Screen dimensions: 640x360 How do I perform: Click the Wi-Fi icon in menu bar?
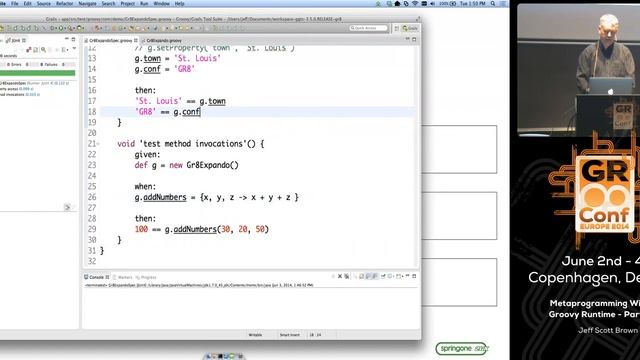[415, 3]
